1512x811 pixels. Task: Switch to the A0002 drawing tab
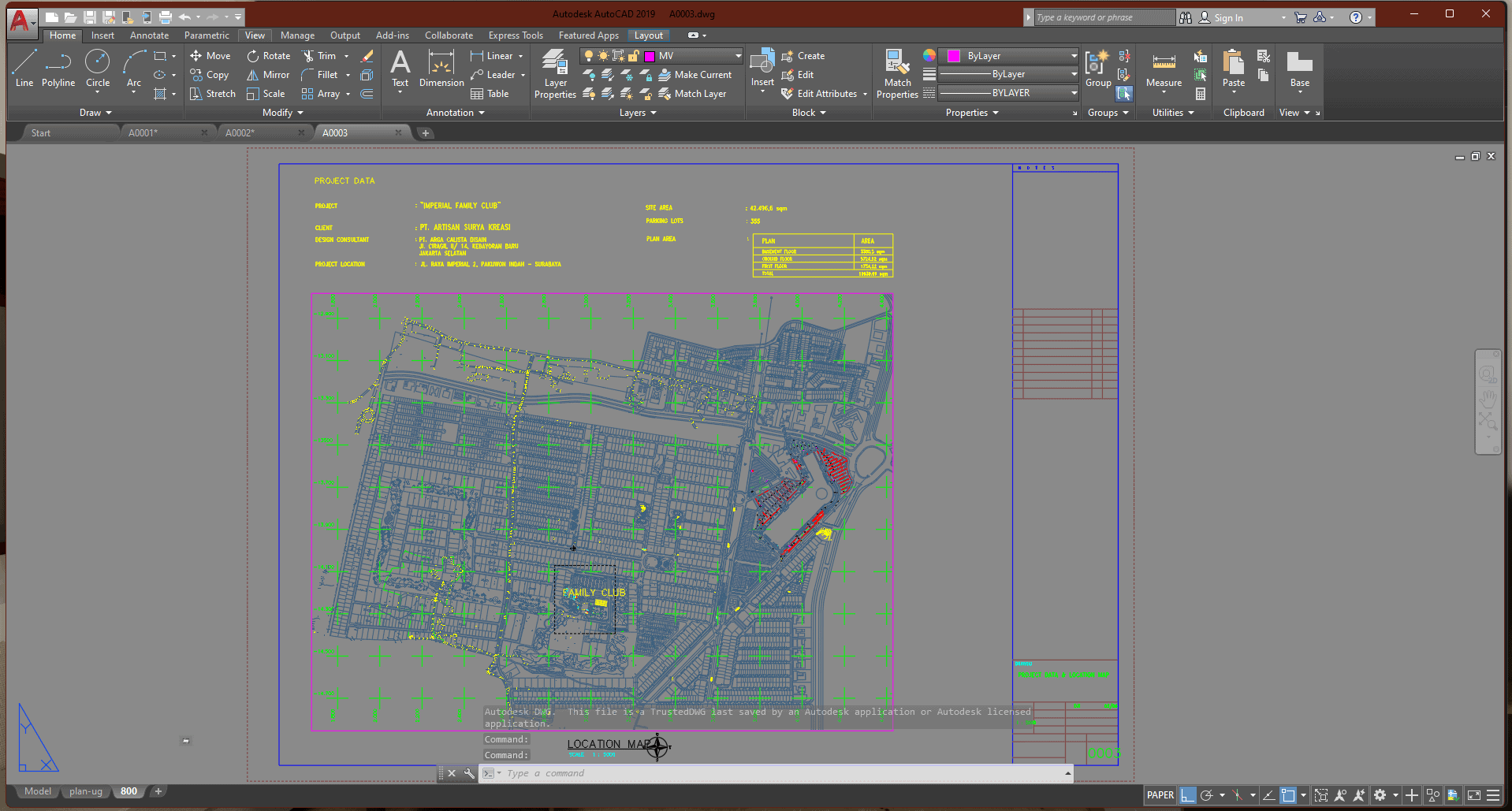pos(242,132)
